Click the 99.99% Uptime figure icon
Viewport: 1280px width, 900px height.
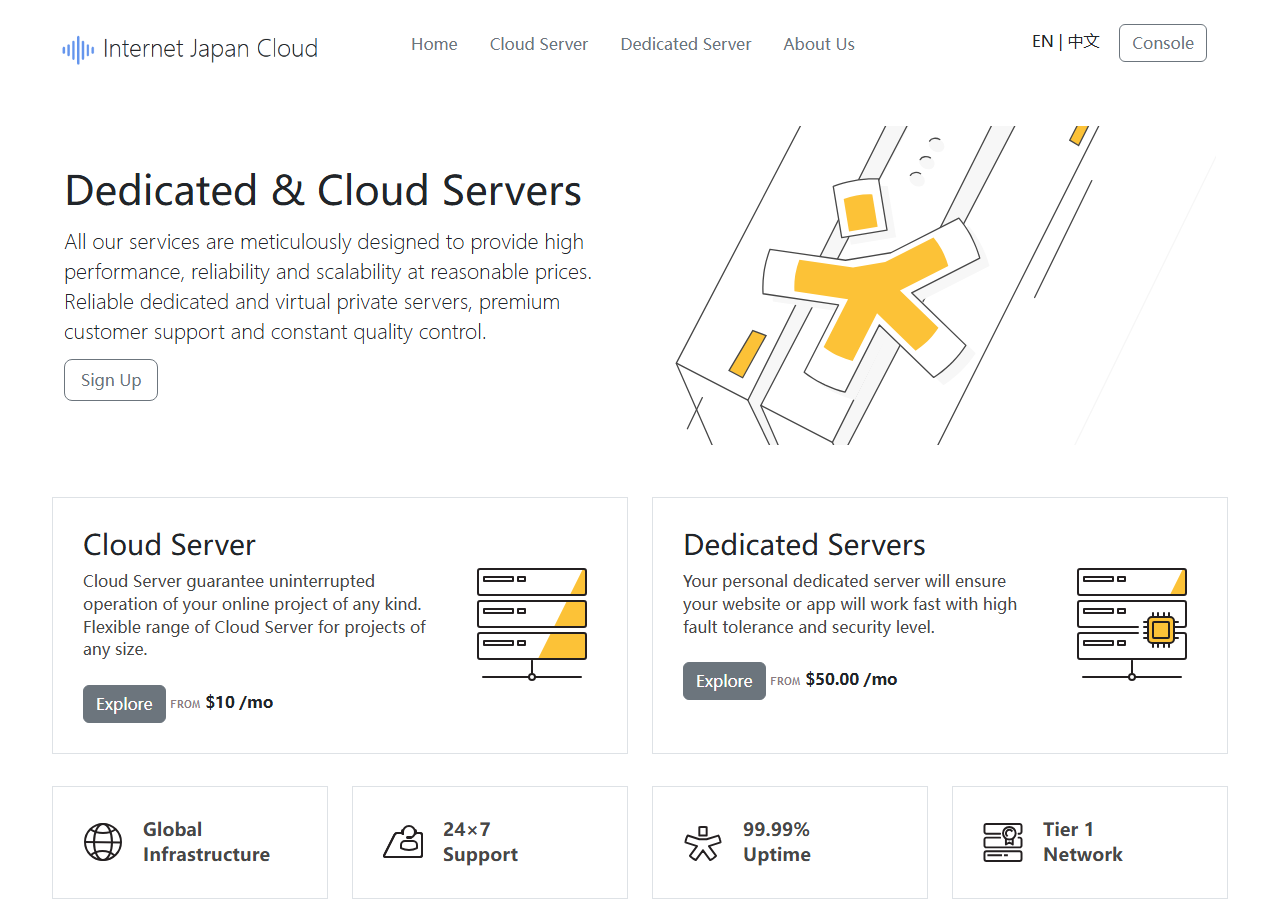[x=703, y=843]
